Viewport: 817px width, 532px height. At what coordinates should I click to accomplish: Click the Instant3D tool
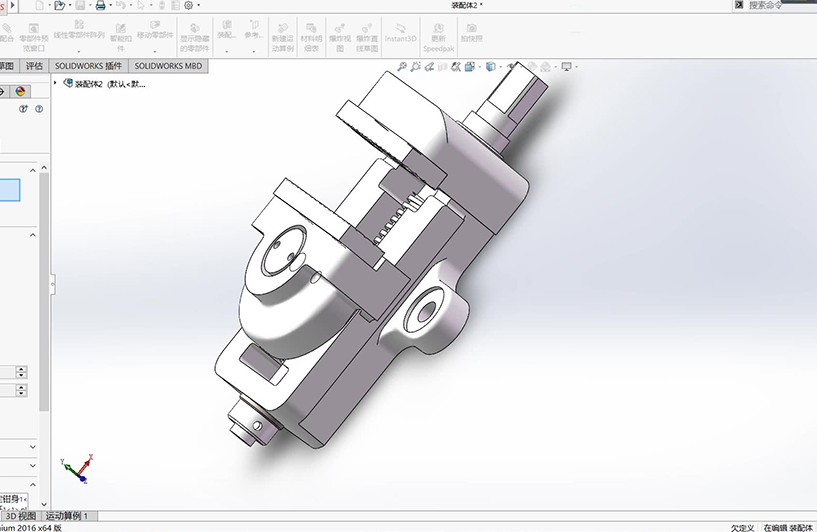coord(400,32)
